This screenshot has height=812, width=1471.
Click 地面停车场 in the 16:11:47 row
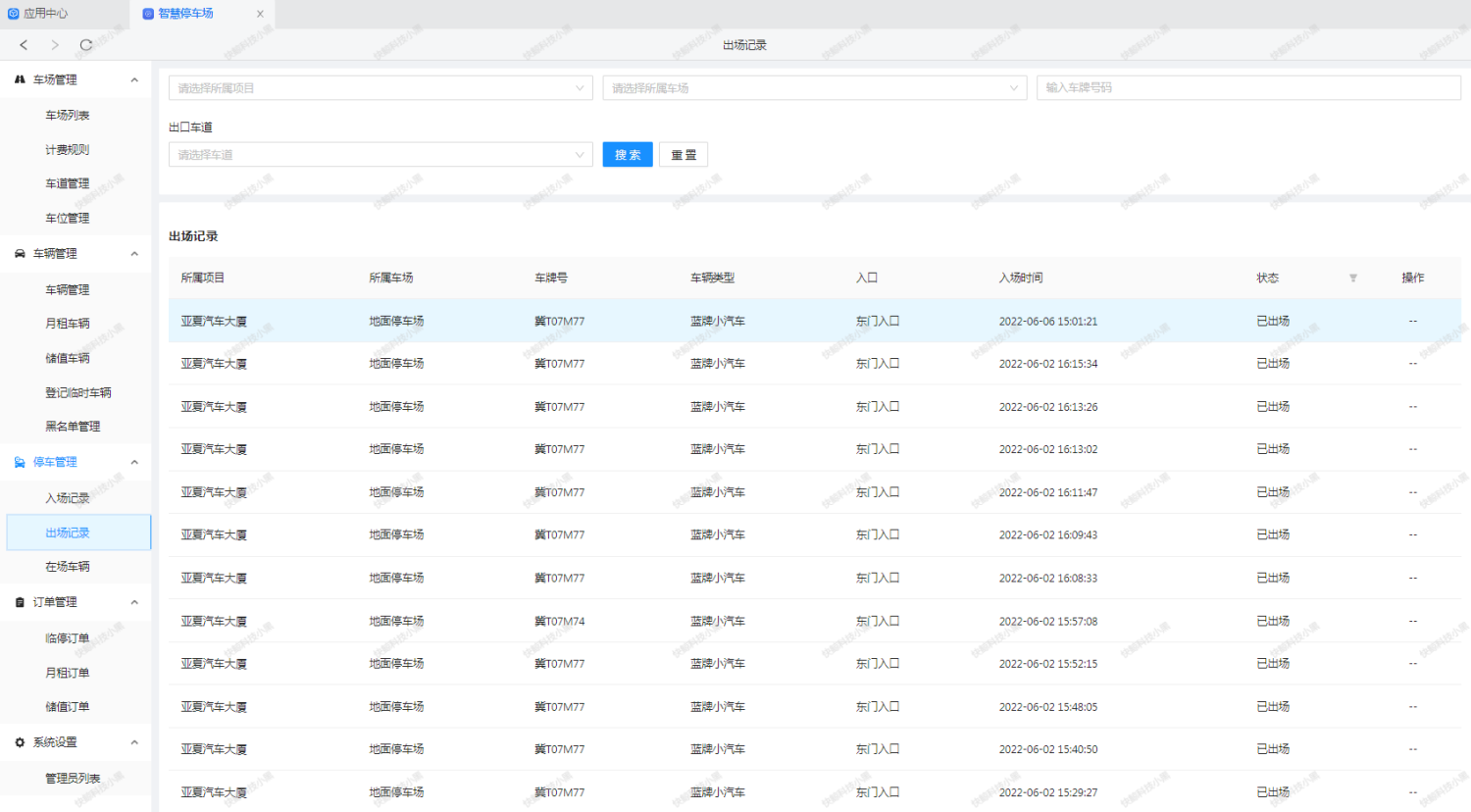(396, 492)
